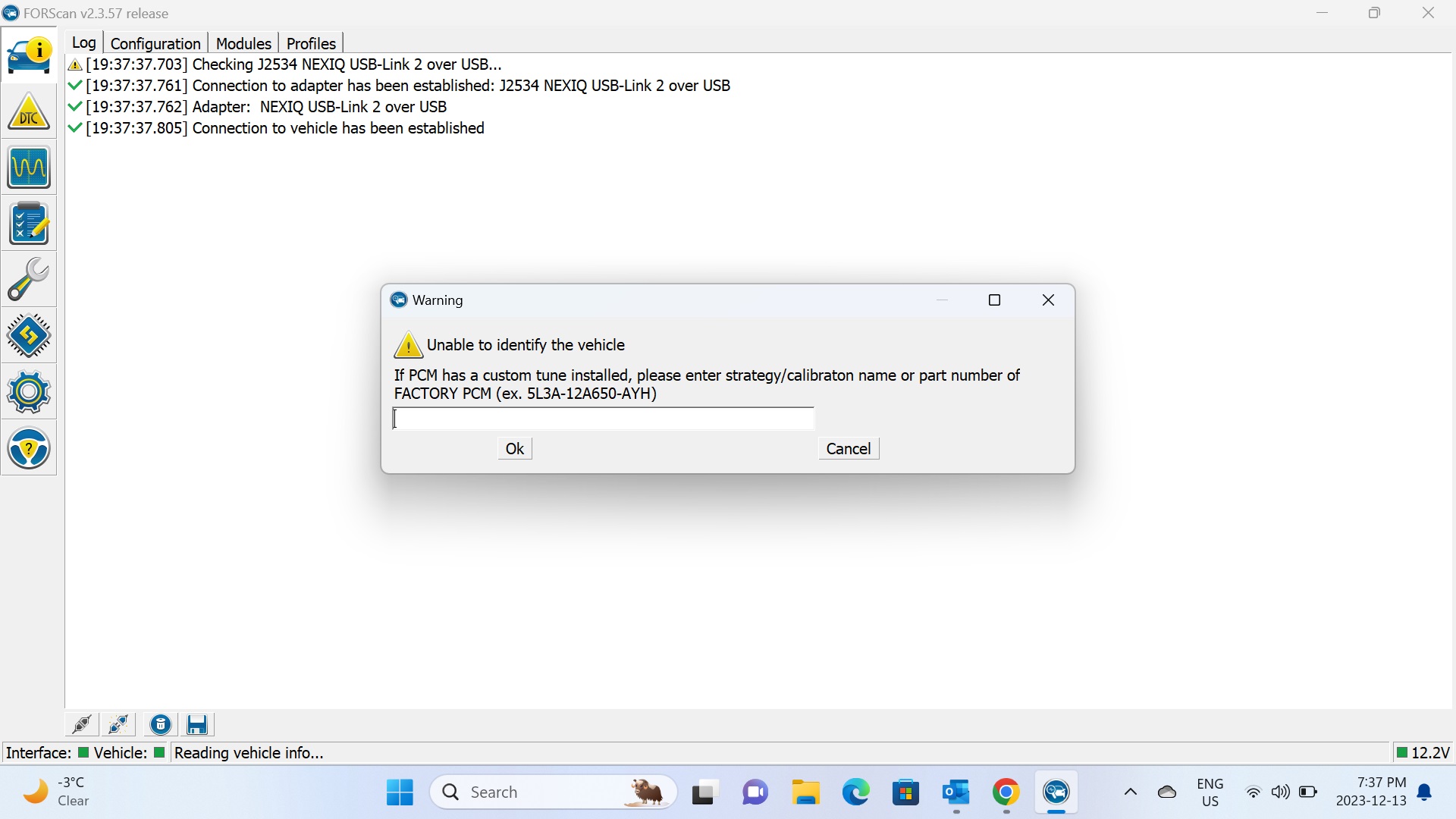Open the tests checklist section
The width and height of the screenshot is (1456, 819).
tap(29, 224)
